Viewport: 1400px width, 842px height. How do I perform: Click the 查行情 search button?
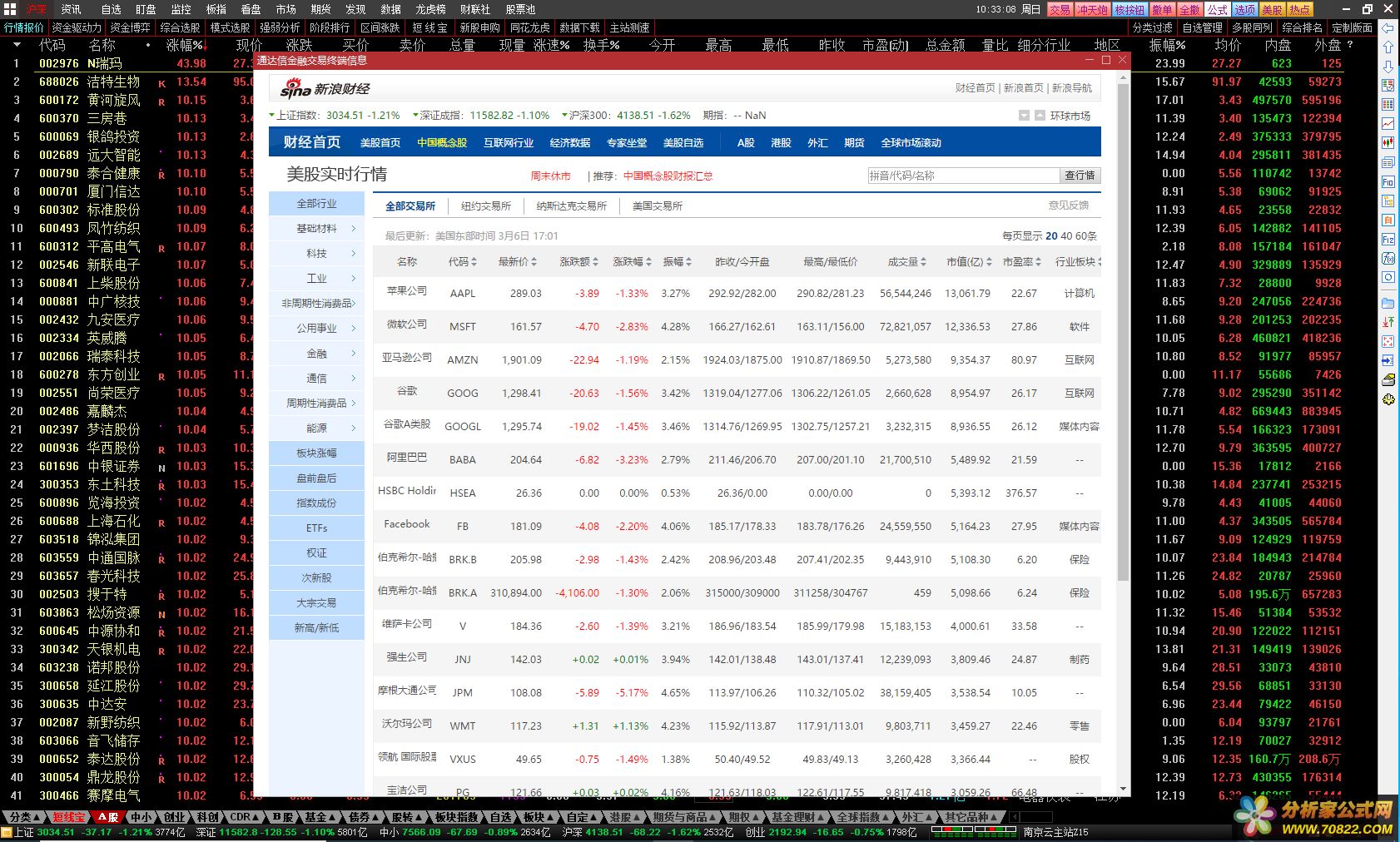1080,176
